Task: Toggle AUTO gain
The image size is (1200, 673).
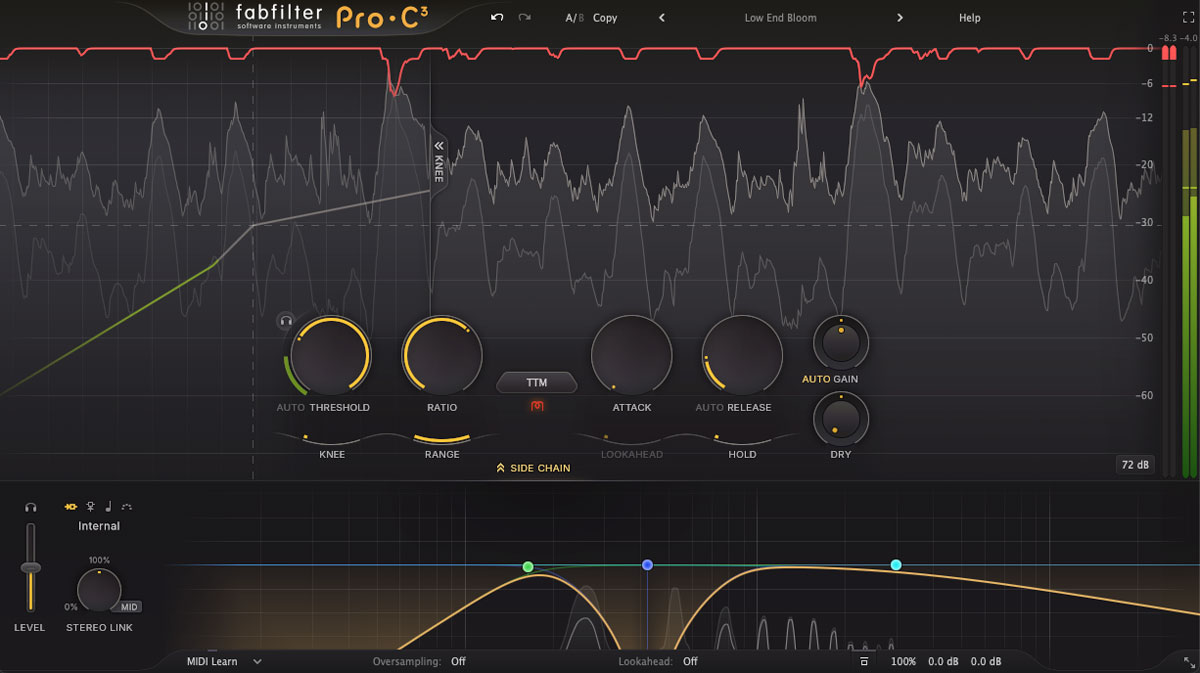Action: point(816,380)
